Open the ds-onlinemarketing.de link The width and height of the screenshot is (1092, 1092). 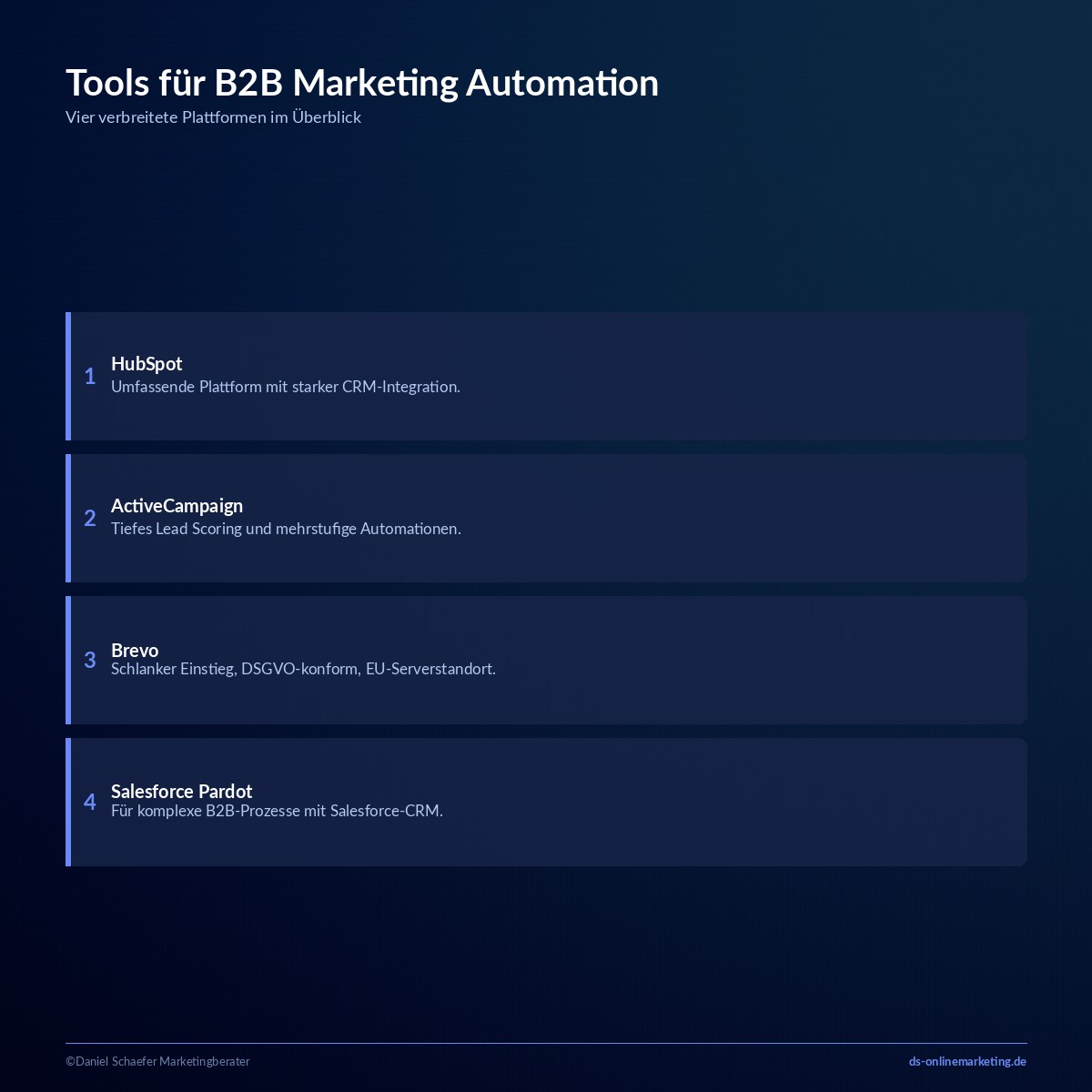(967, 1061)
